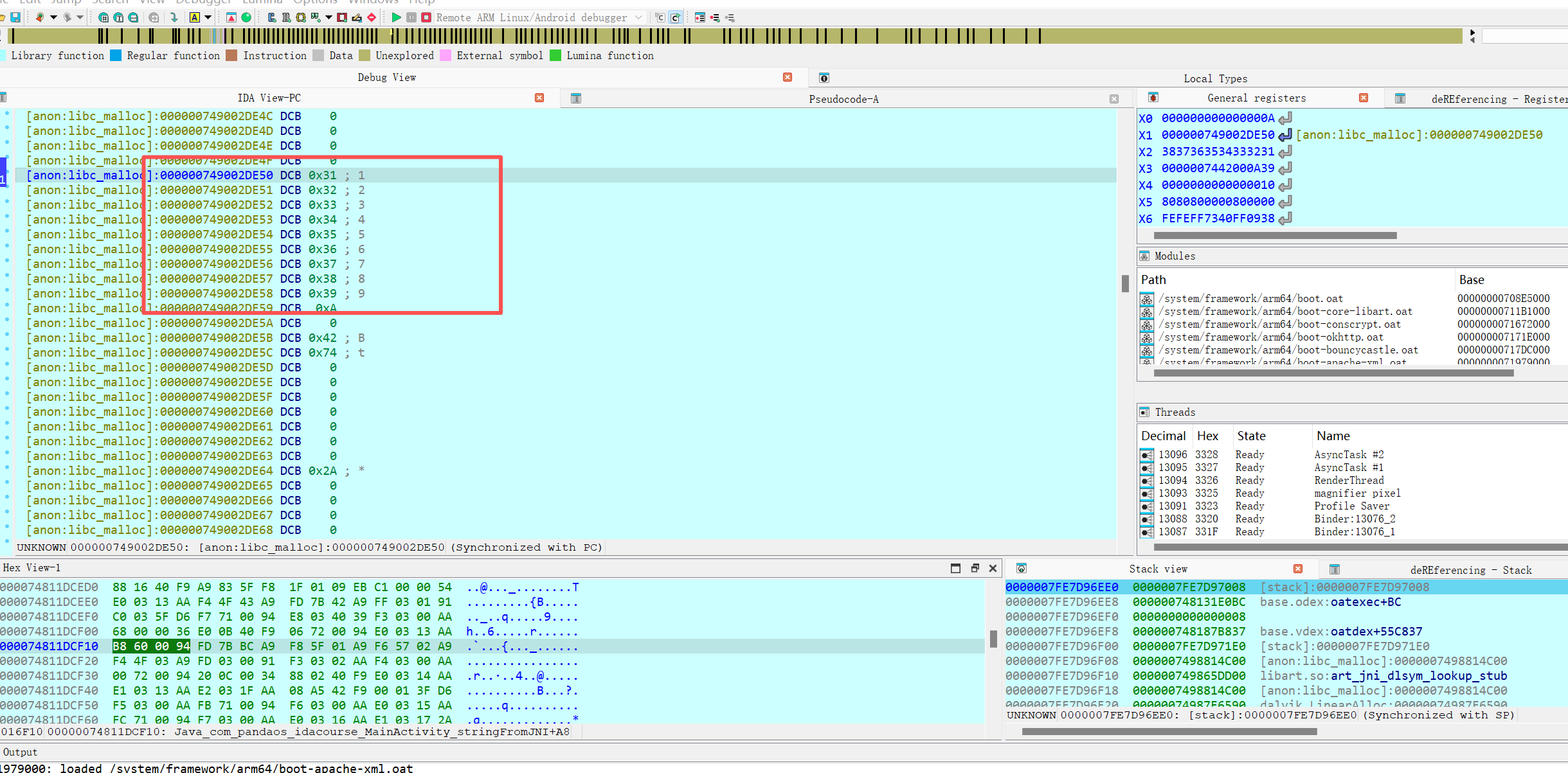Click the jump arrow next to X1
The image size is (1568, 773).
(1284, 135)
